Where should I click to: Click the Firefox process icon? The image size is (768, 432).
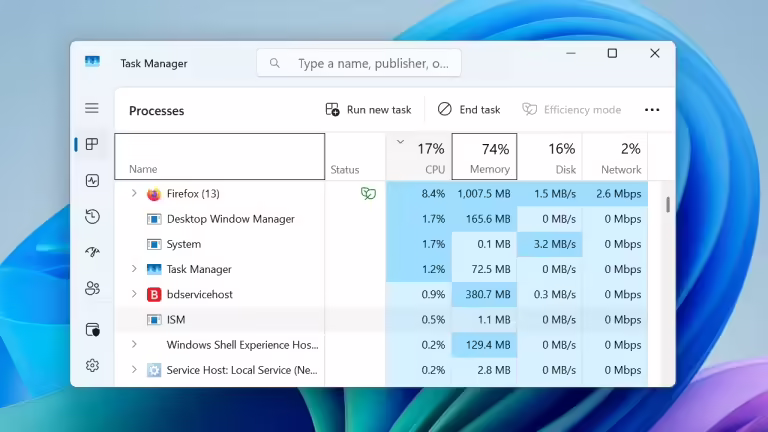pos(154,194)
